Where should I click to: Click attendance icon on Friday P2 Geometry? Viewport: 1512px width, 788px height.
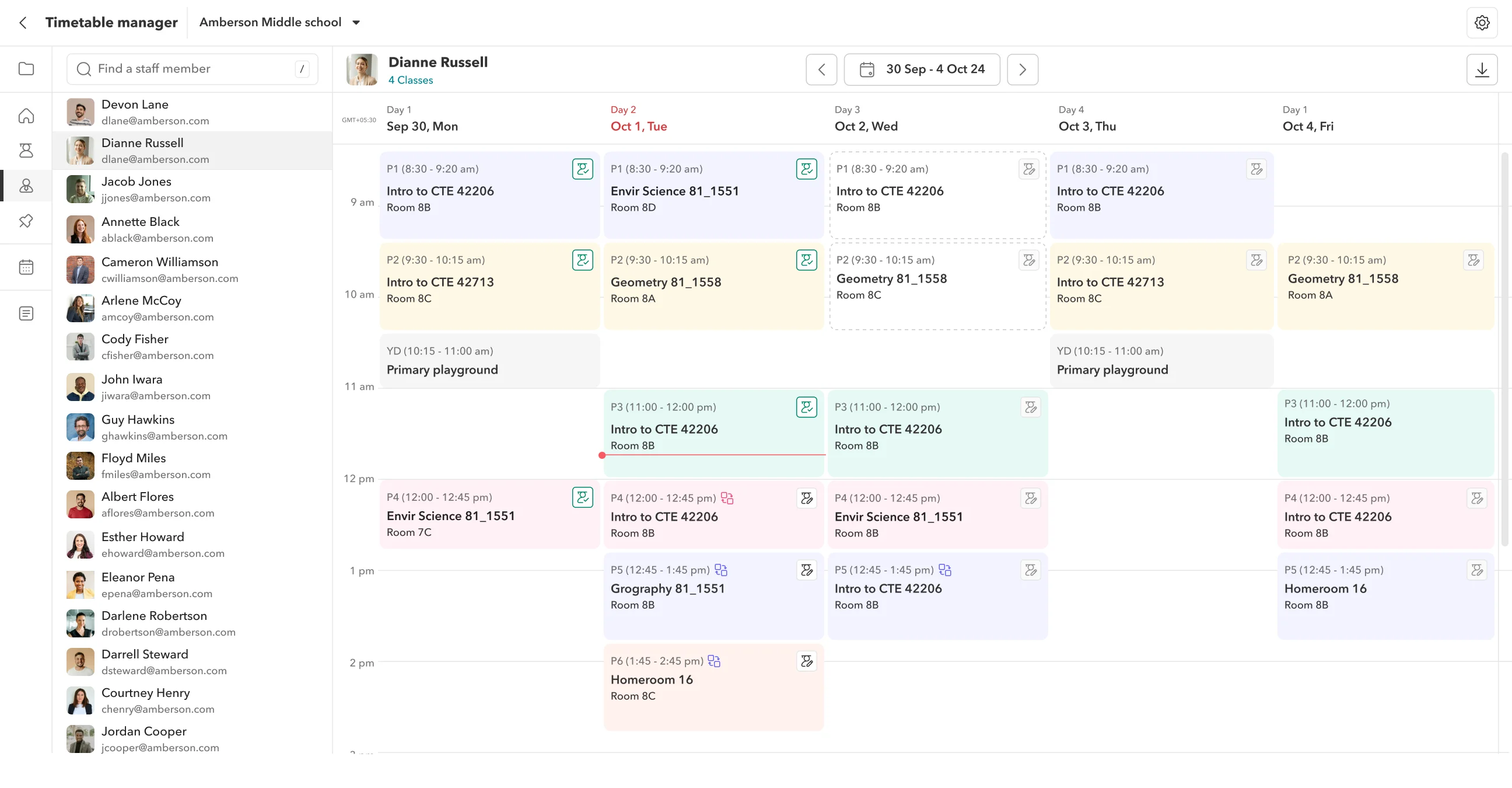click(1473, 260)
